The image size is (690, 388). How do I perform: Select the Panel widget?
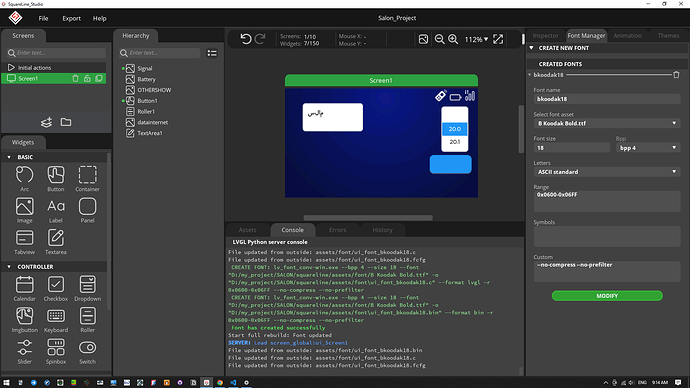[87, 210]
